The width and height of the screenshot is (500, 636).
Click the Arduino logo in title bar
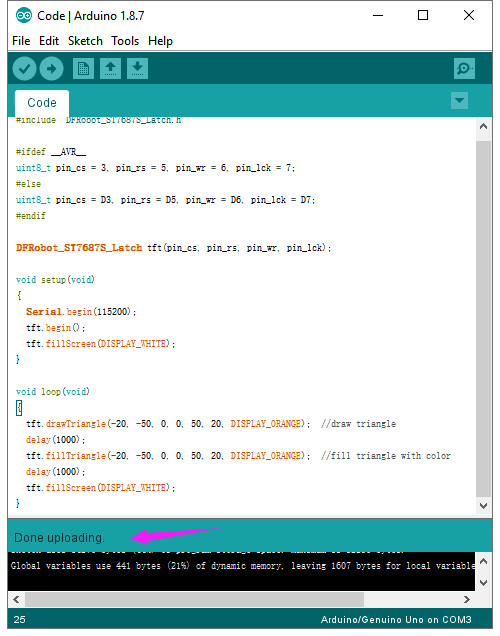[24, 15]
